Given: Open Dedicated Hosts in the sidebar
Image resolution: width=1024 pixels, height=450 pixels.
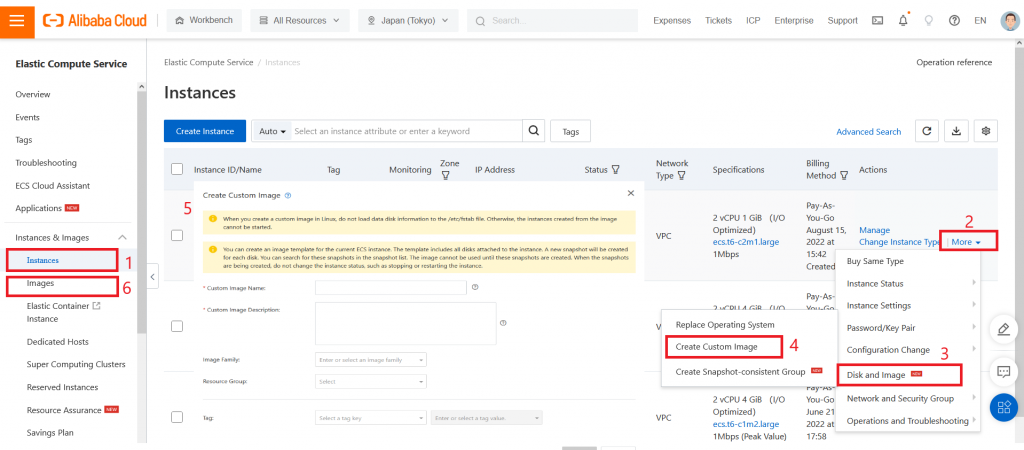Looking at the screenshot, I should coord(57,342).
